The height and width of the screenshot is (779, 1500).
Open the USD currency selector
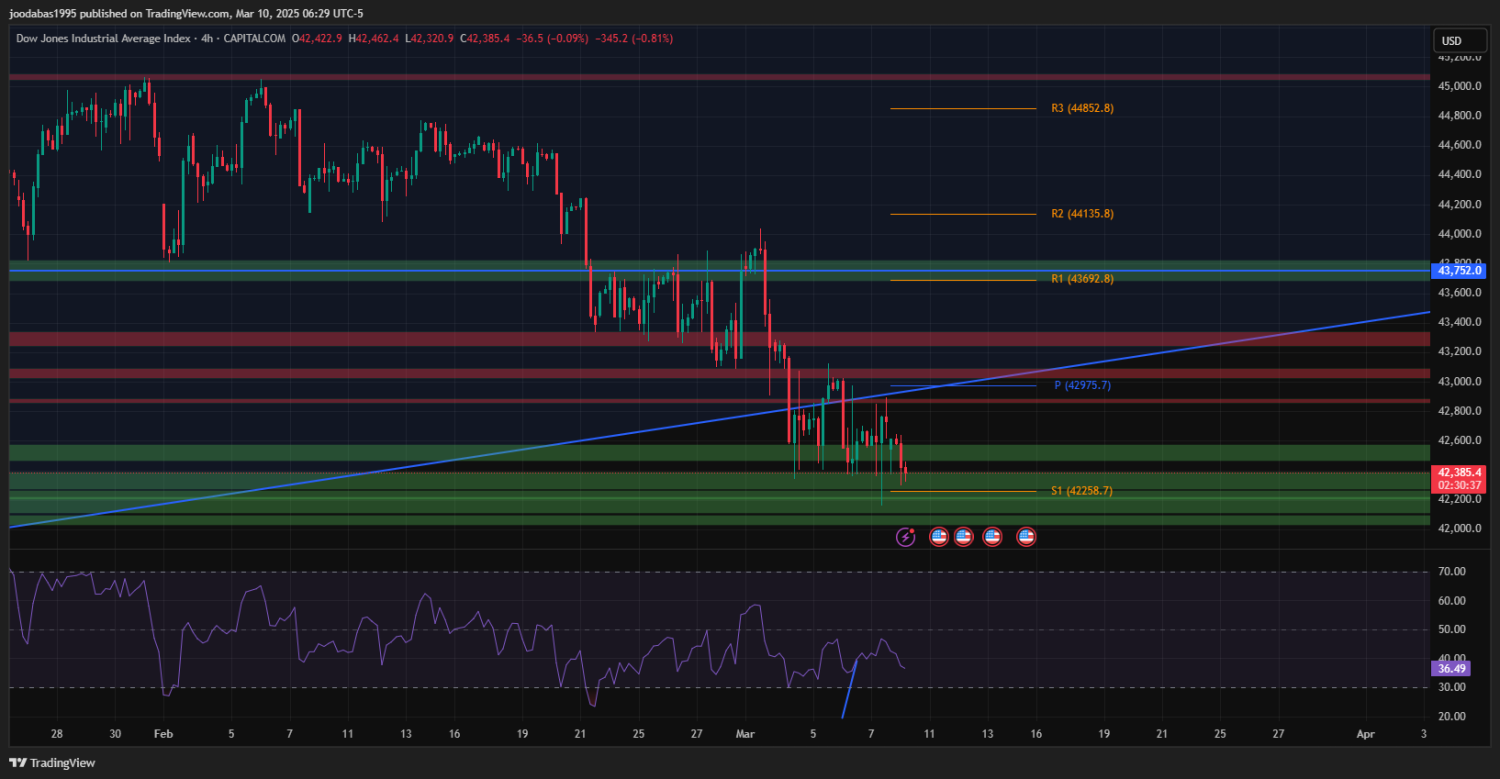[x=1451, y=41]
